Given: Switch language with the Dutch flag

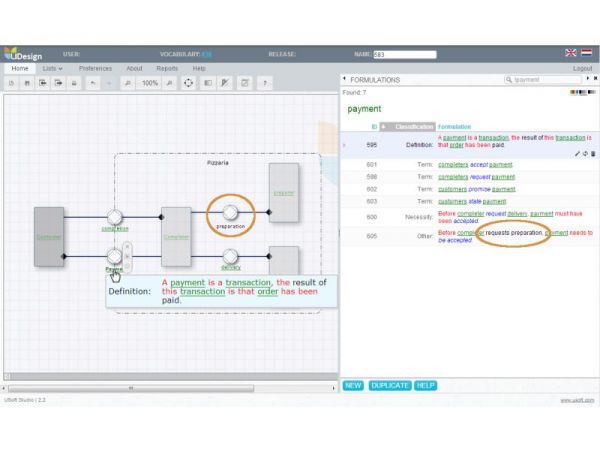Looking at the screenshot, I should pos(586,53).
